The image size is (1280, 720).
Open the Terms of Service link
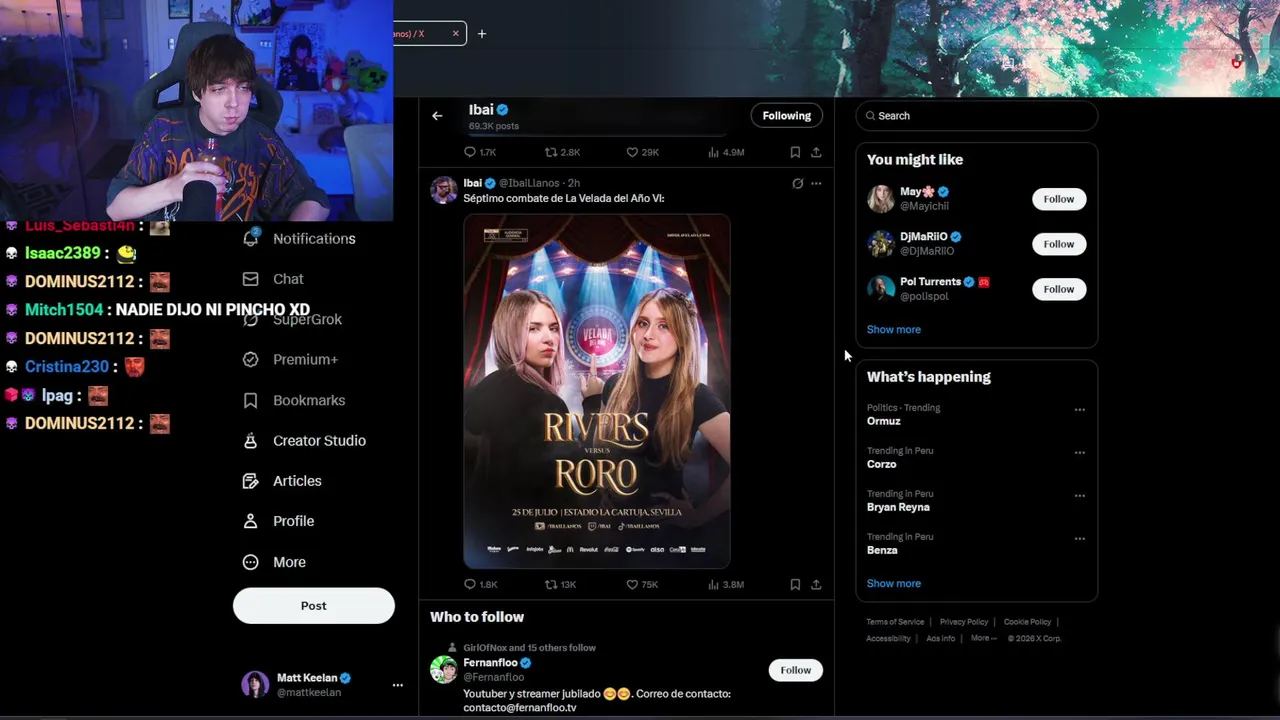point(895,622)
